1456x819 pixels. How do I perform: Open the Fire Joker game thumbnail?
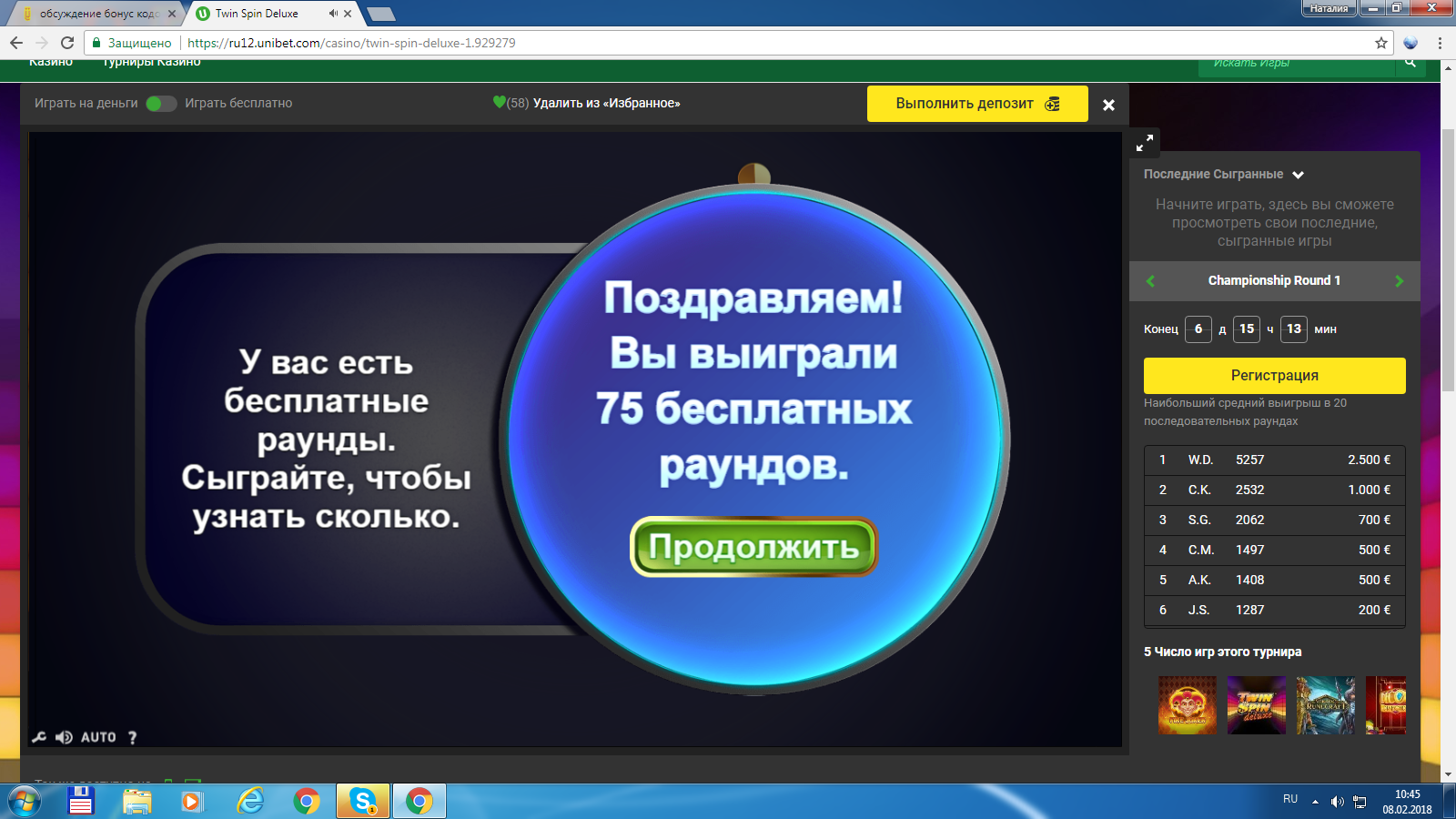[x=1188, y=705]
